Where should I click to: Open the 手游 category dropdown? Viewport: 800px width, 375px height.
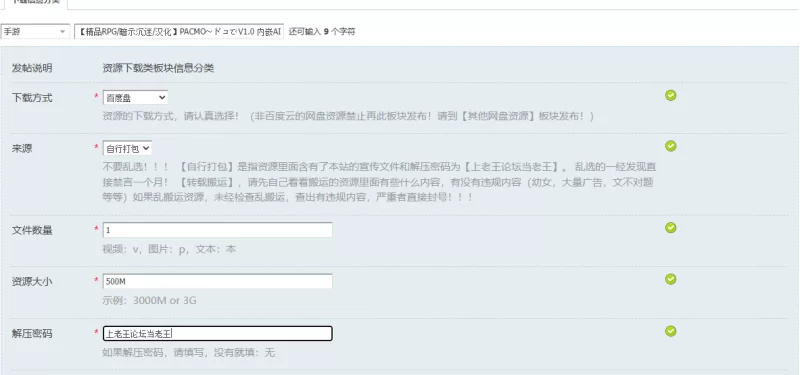click(35, 32)
